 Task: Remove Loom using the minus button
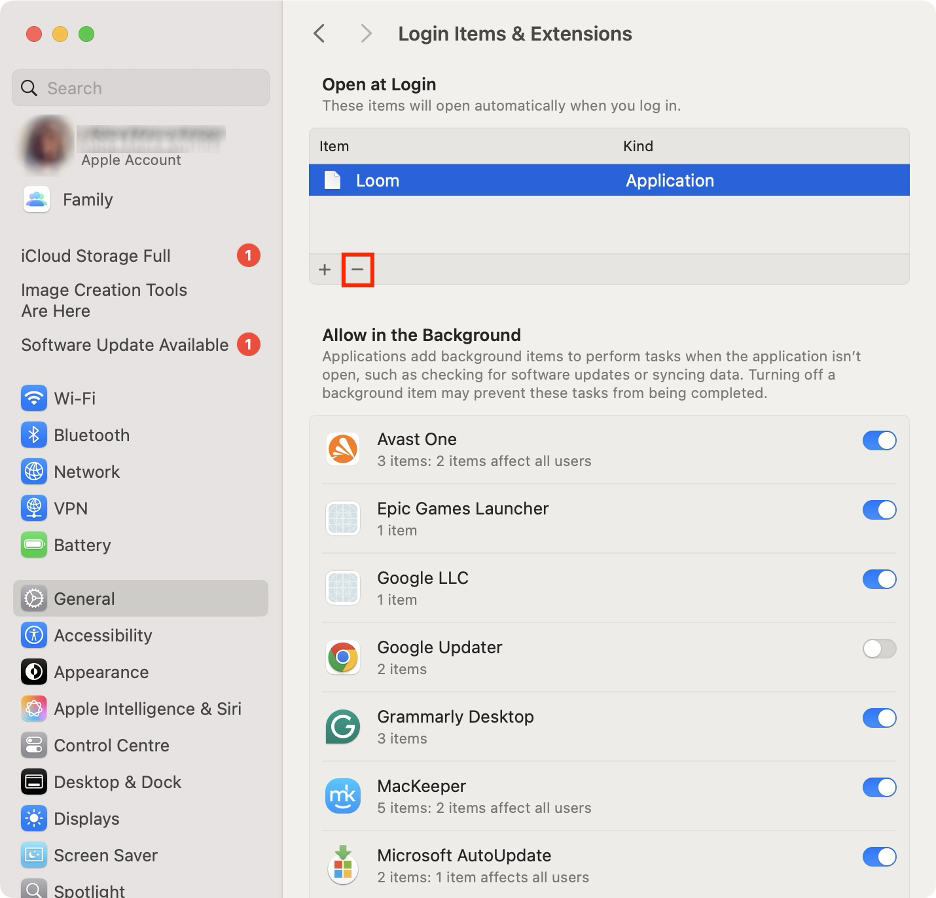[357, 269]
